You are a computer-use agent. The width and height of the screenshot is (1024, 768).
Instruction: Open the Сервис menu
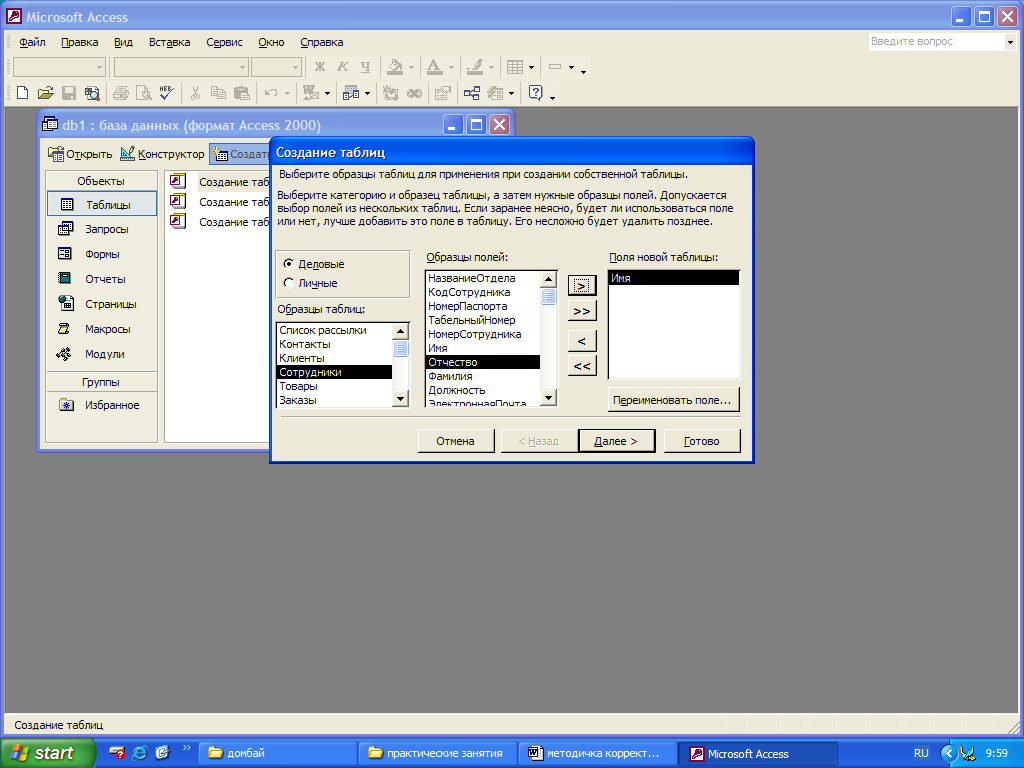coord(224,42)
